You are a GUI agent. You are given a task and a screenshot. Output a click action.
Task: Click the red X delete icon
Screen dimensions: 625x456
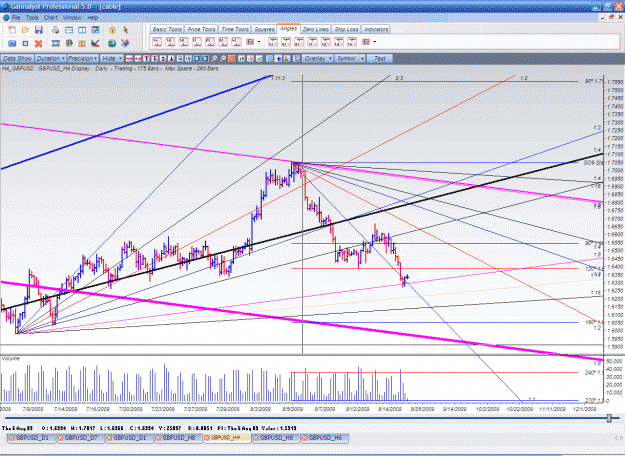point(38,43)
